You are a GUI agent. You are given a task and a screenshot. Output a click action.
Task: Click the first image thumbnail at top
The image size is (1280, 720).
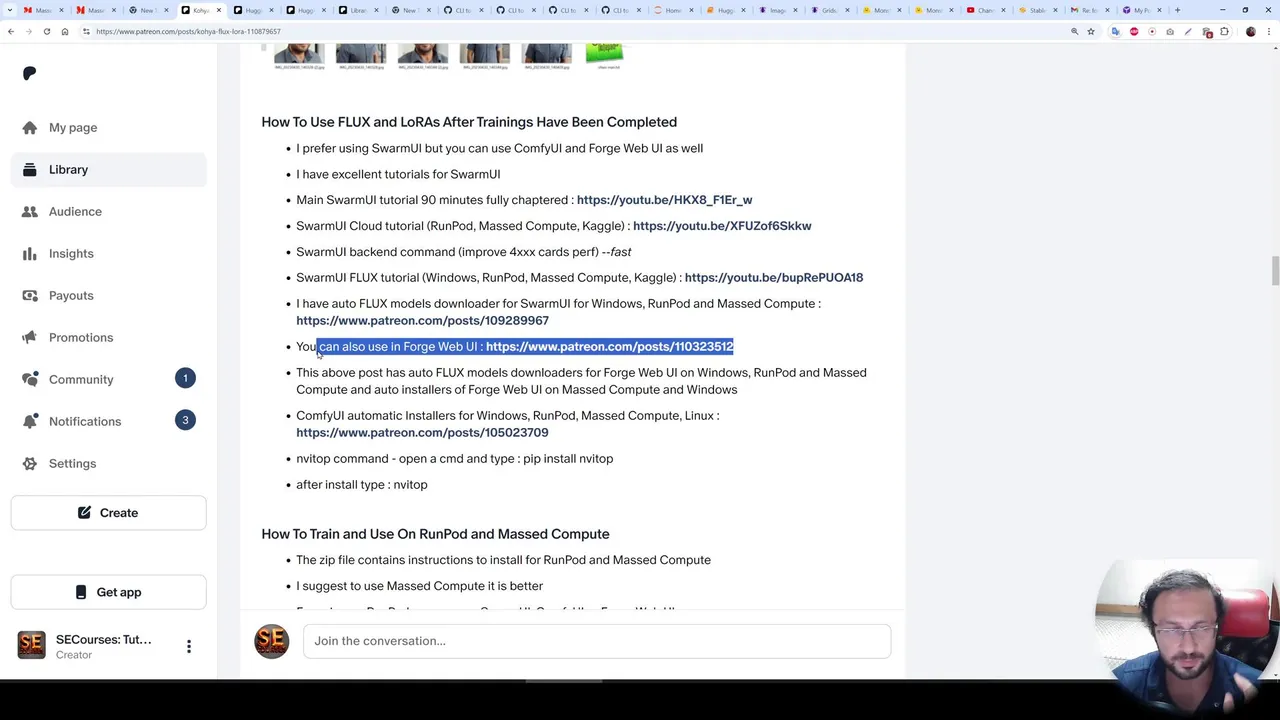(x=299, y=54)
